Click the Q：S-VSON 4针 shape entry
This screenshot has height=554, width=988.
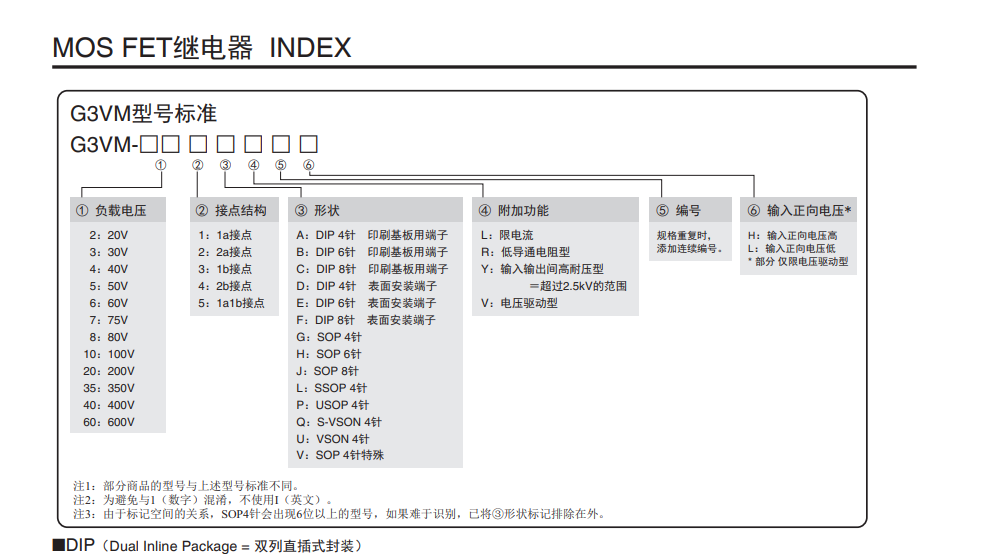click(x=339, y=422)
